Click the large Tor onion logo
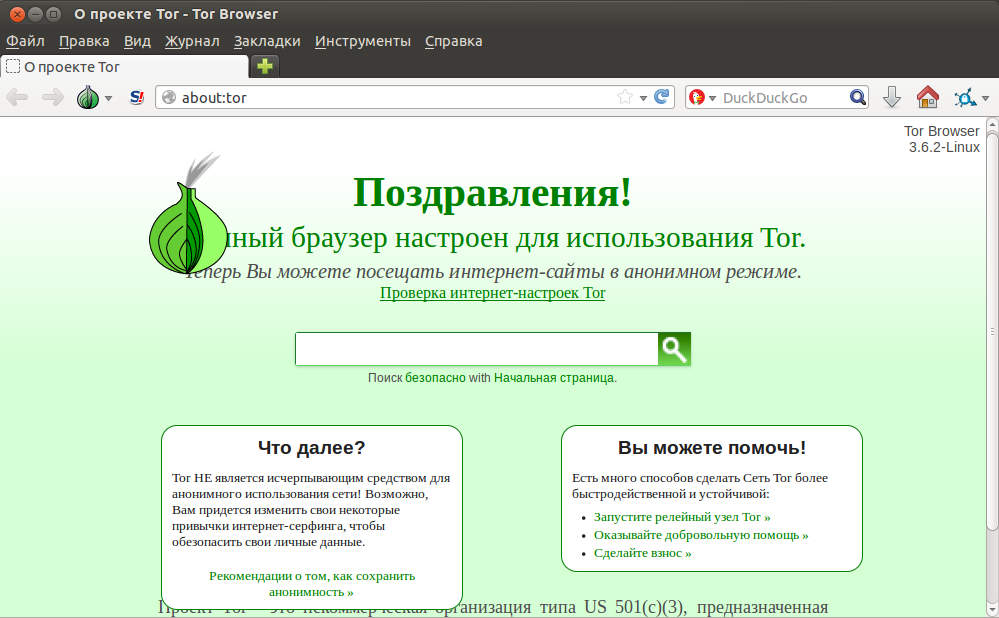 tap(187, 215)
